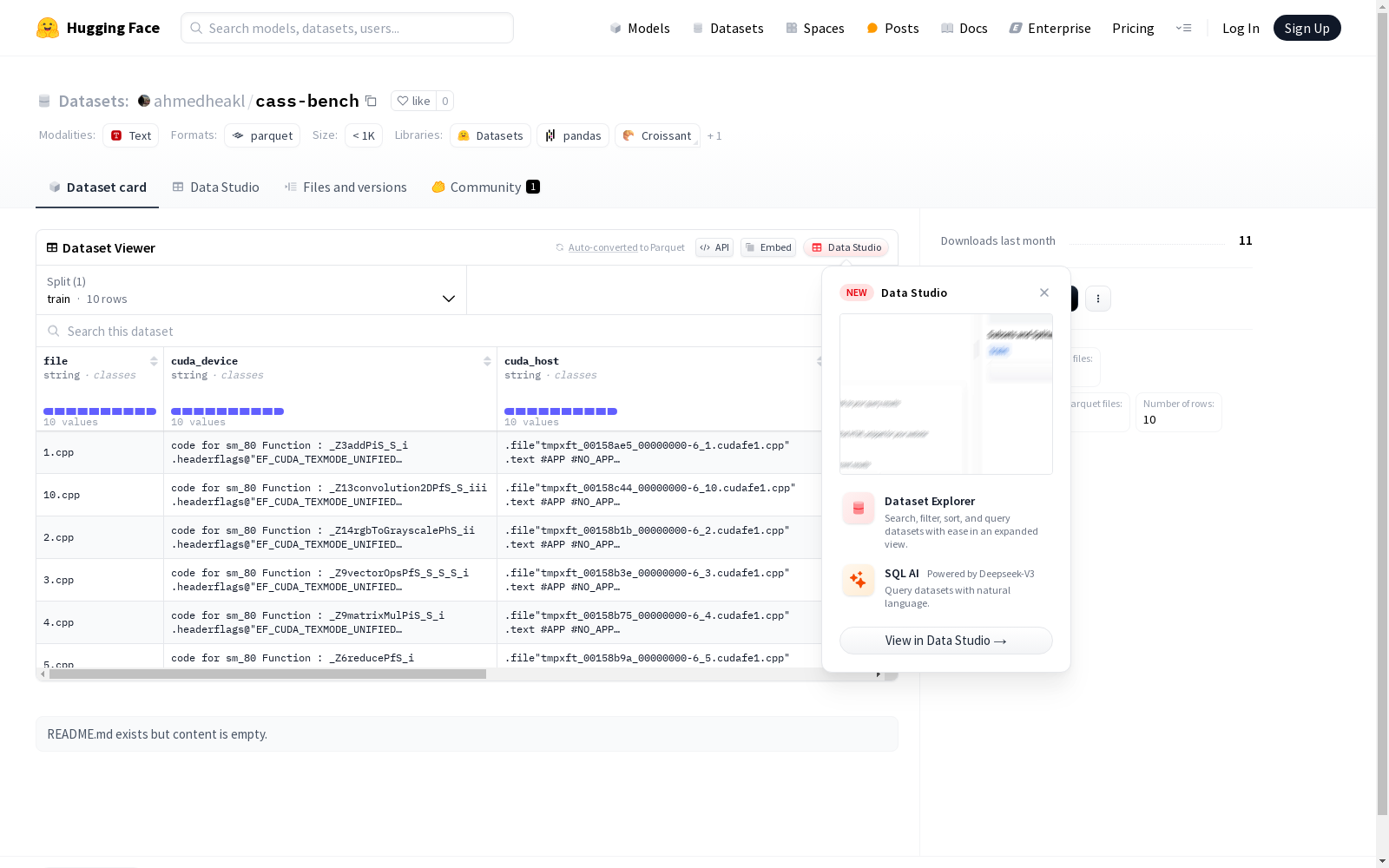1389x868 pixels.
Task: Select the 10.cpp file cell
Action: [x=100, y=495]
